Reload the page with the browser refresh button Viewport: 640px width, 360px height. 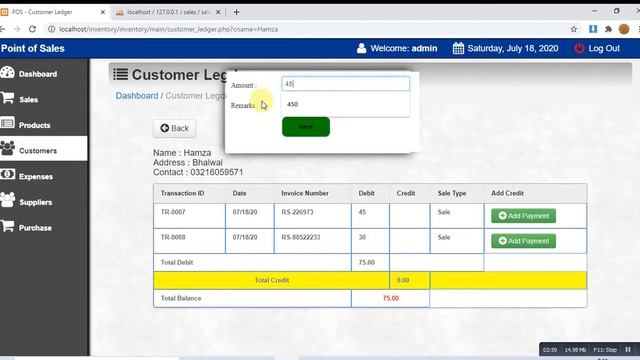(32, 29)
